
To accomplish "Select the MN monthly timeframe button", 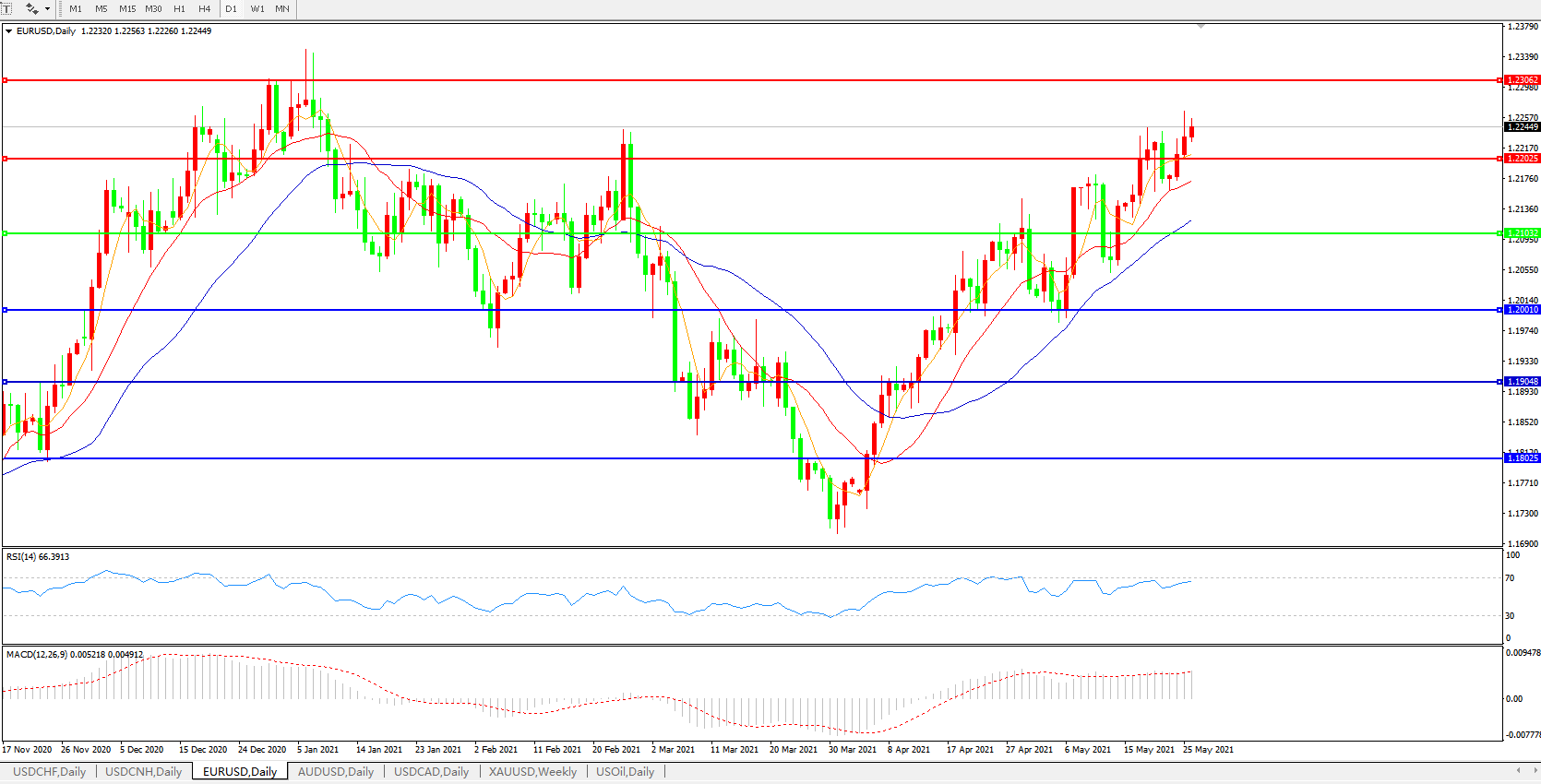I will tap(282, 9).
